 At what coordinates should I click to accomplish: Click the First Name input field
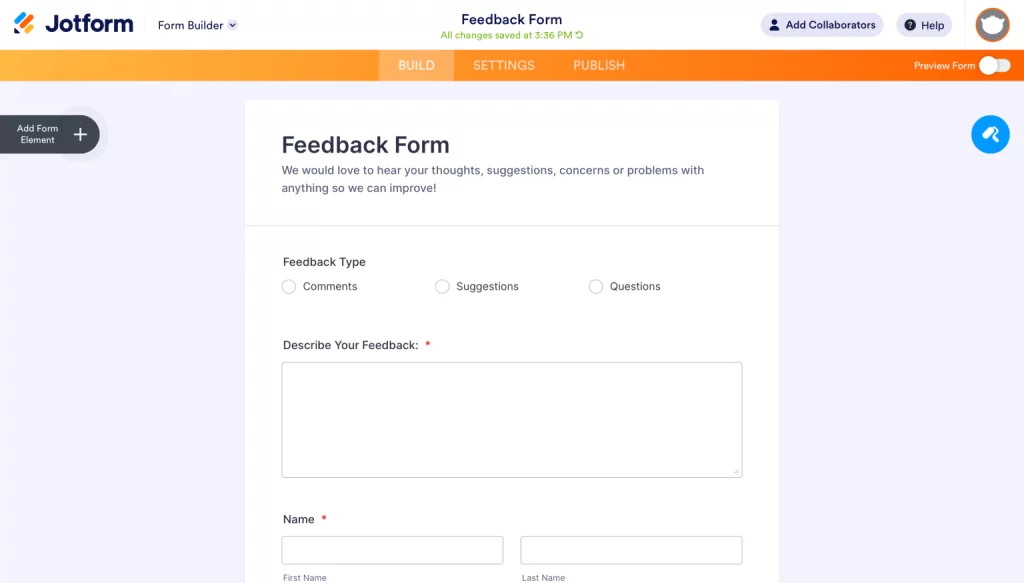pos(392,549)
